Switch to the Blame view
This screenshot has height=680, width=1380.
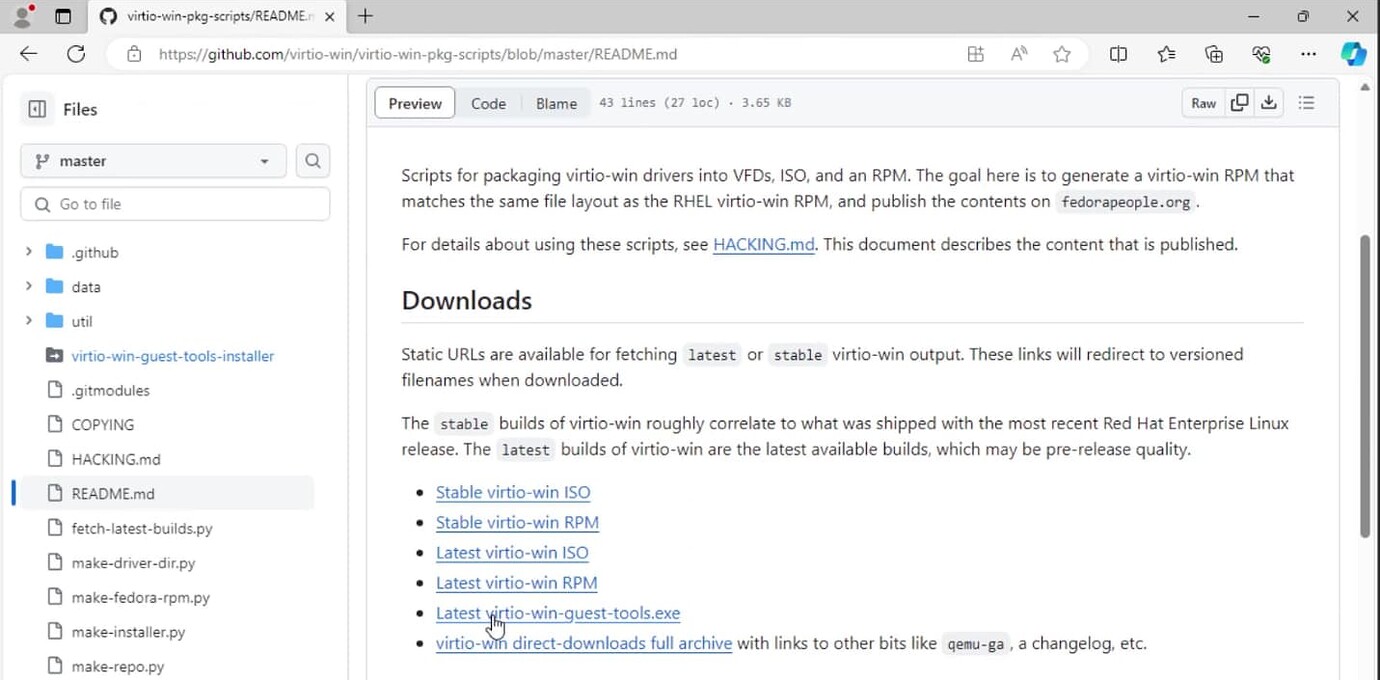pyautogui.click(x=556, y=103)
